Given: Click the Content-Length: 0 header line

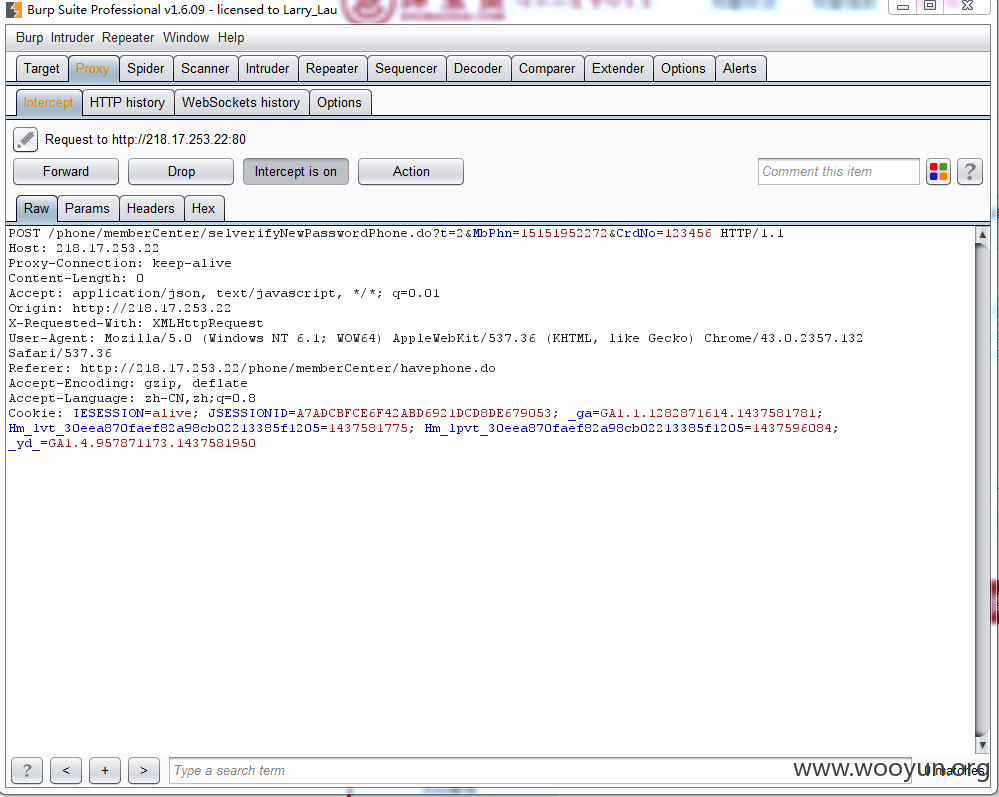Looking at the screenshot, I should point(76,278).
